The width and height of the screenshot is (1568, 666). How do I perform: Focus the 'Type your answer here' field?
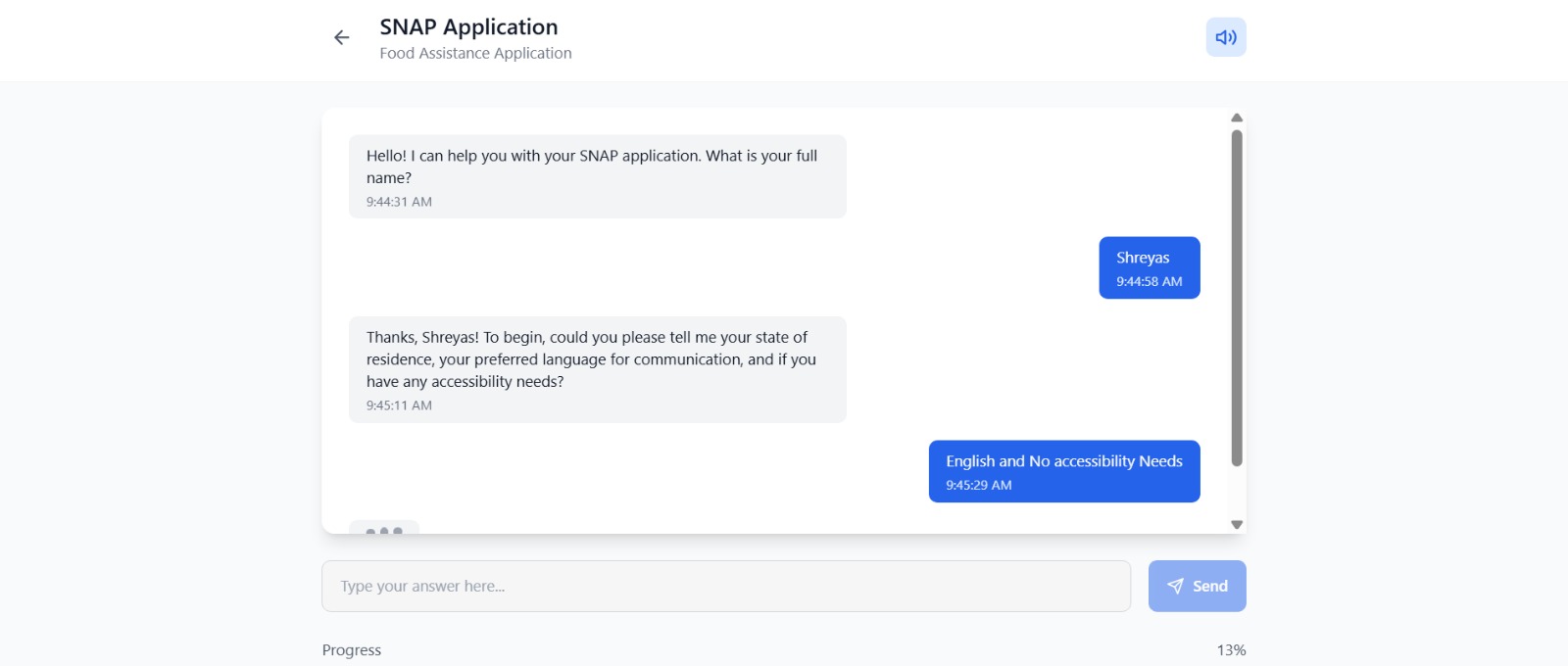click(725, 586)
